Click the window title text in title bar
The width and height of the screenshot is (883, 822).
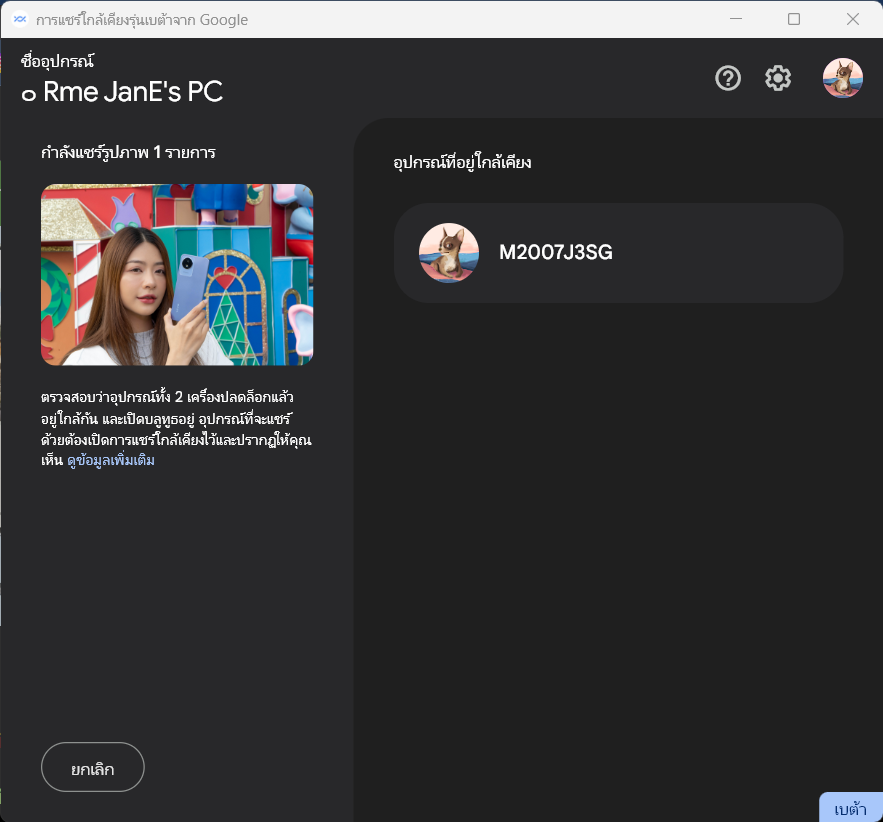(142, 19)
